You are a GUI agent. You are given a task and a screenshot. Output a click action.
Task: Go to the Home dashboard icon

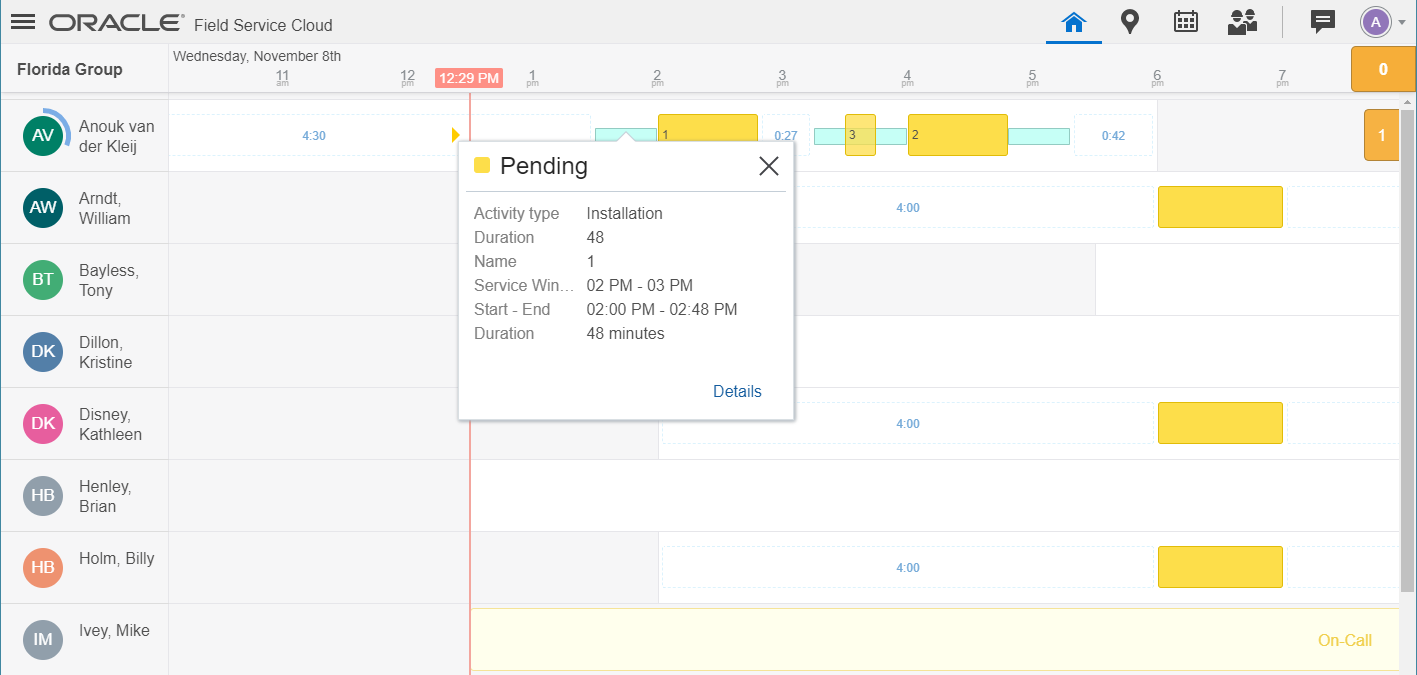pyautogui.click(x=1074, y=22)
